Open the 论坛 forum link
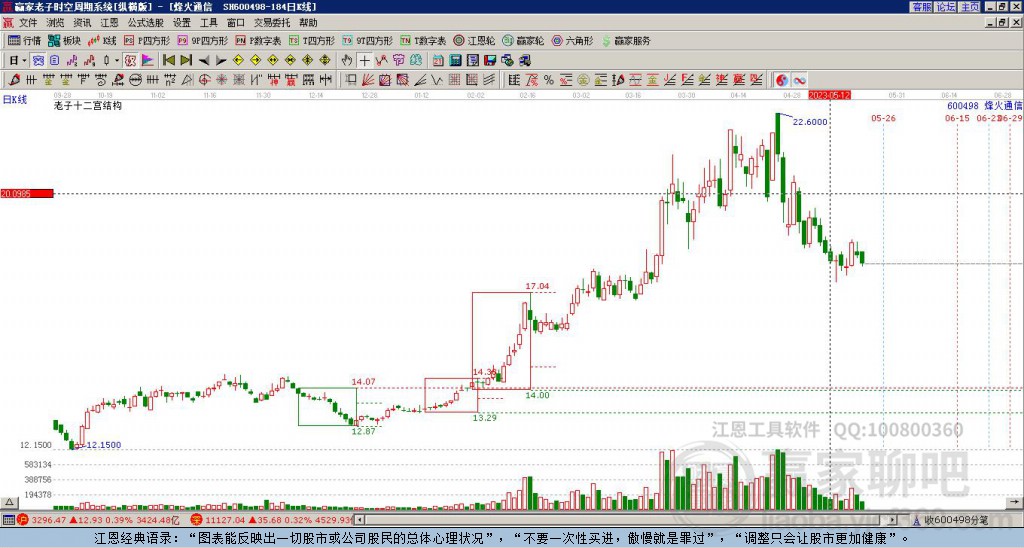Image resolution: width=1024 pixels, height=548 pixels. (x=946, y=7)
